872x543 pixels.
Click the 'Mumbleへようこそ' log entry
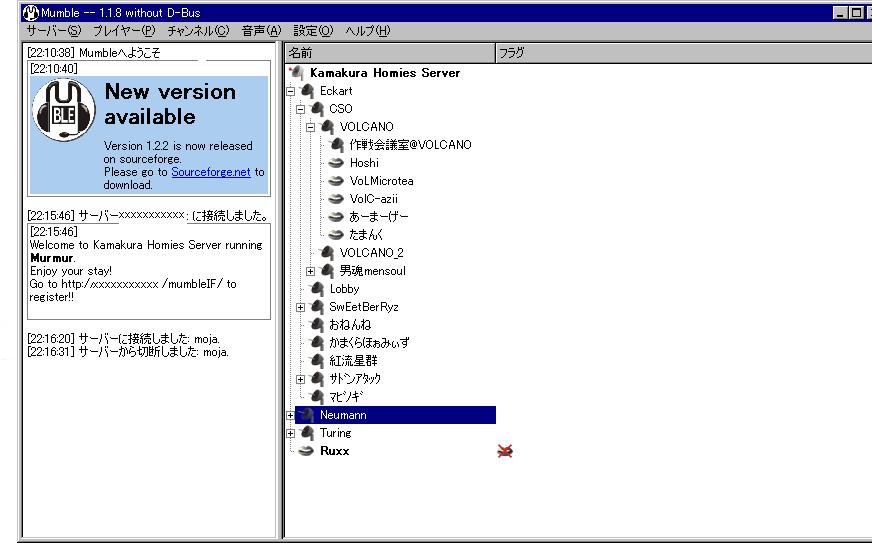click(x=120, y=53)
